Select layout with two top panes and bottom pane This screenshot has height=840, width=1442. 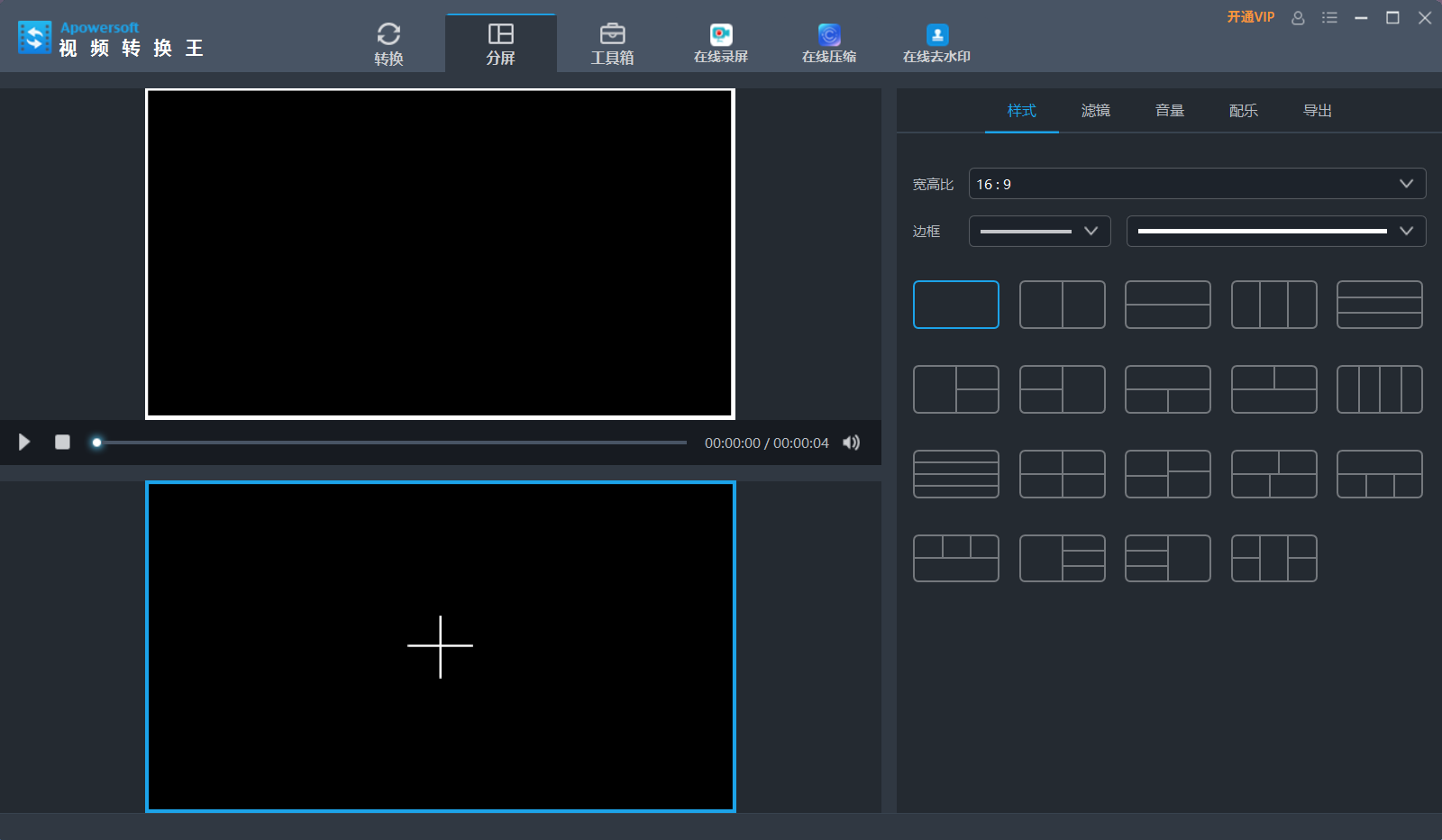point(1274,389)
